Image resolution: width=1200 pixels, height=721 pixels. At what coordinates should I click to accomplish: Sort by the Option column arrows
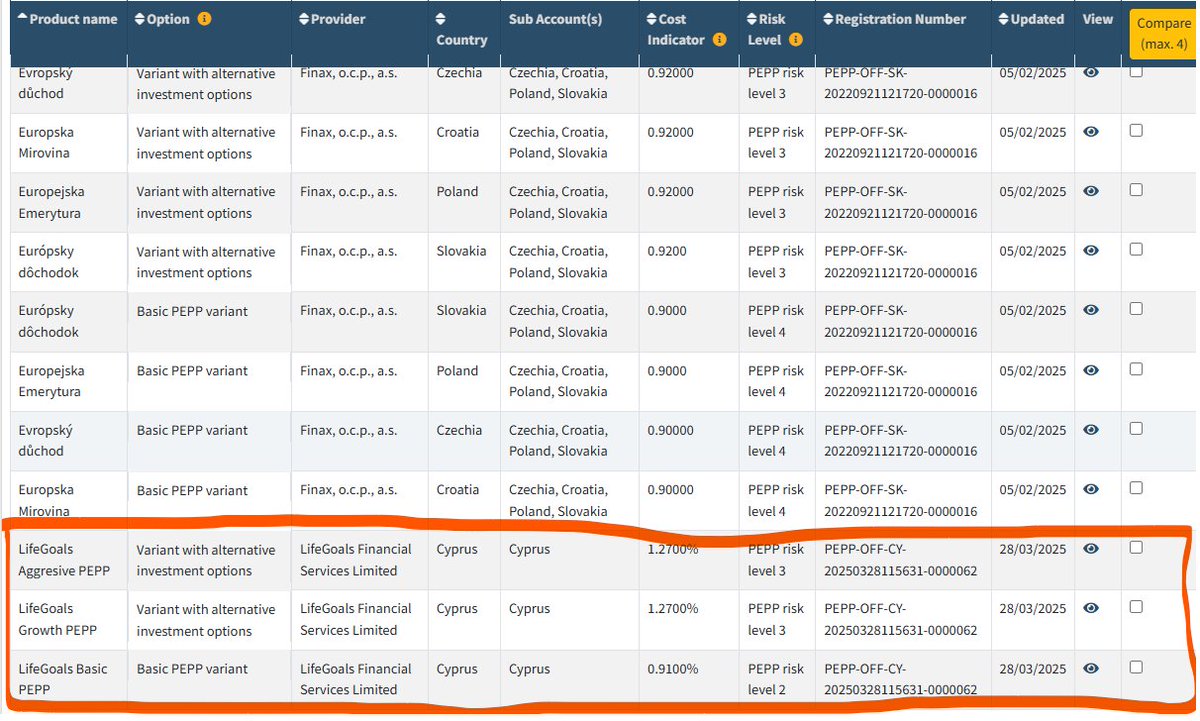[140, 19]
